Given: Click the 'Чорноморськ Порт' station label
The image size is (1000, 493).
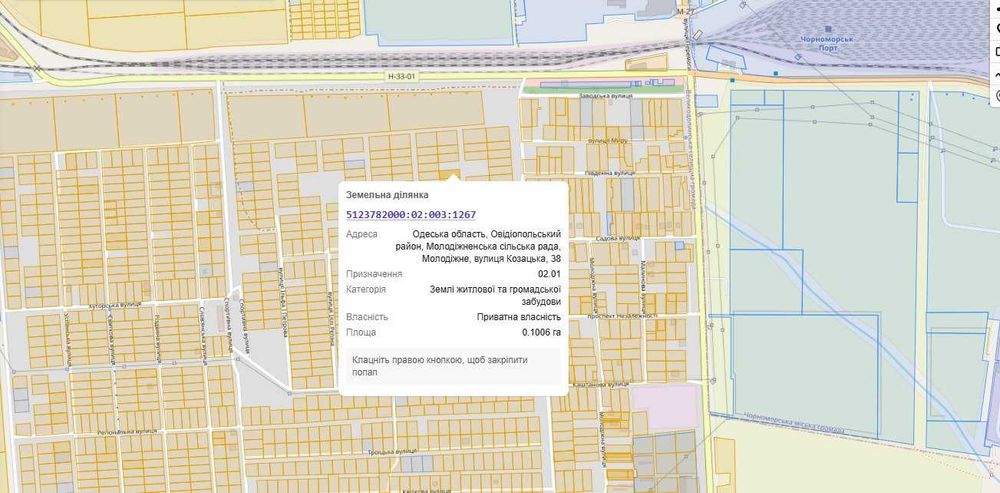Looking at the screenshot, I should pyautogui.click(x=828, y=43).
